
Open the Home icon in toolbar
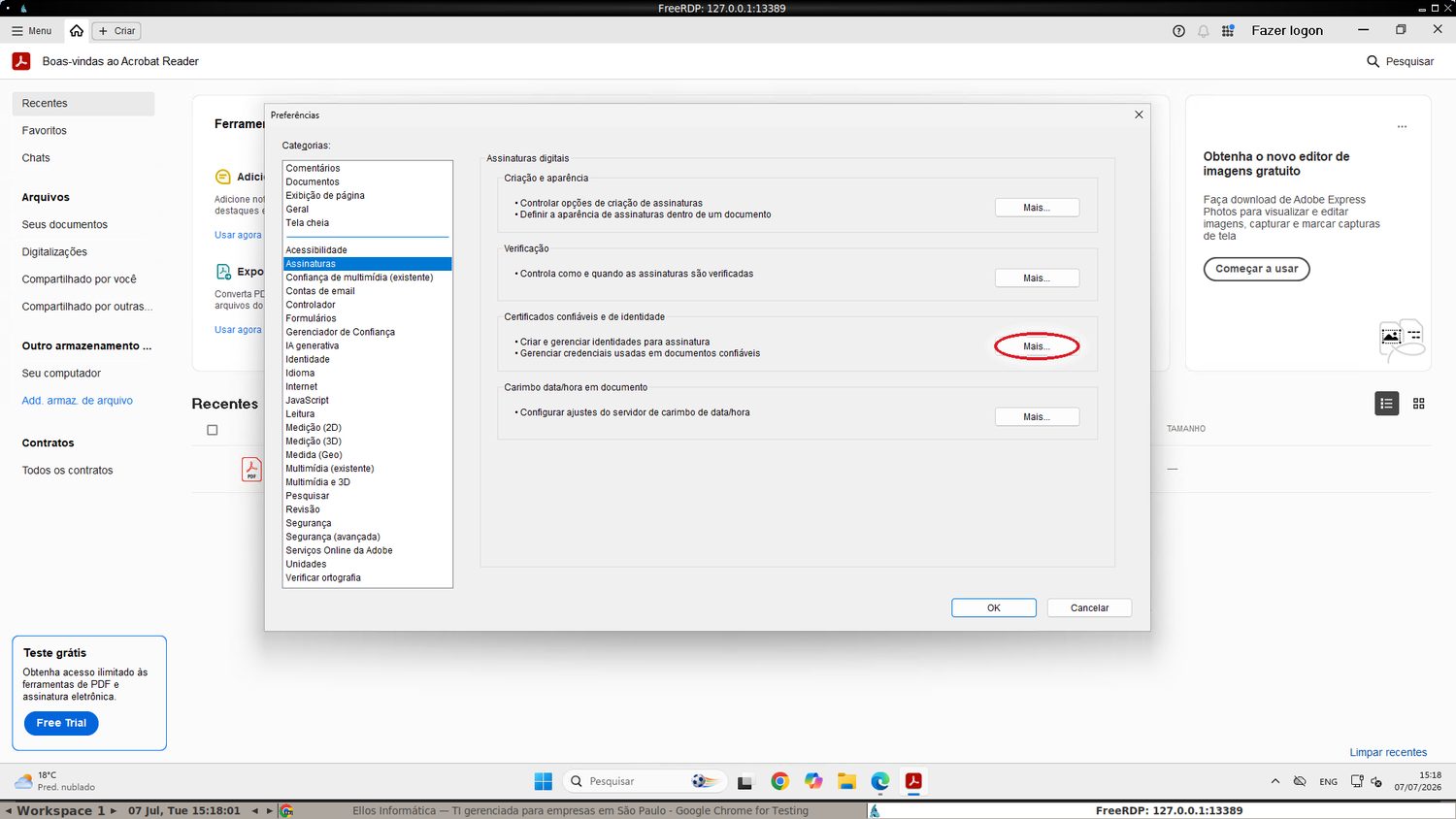click(x=77, y=31)
